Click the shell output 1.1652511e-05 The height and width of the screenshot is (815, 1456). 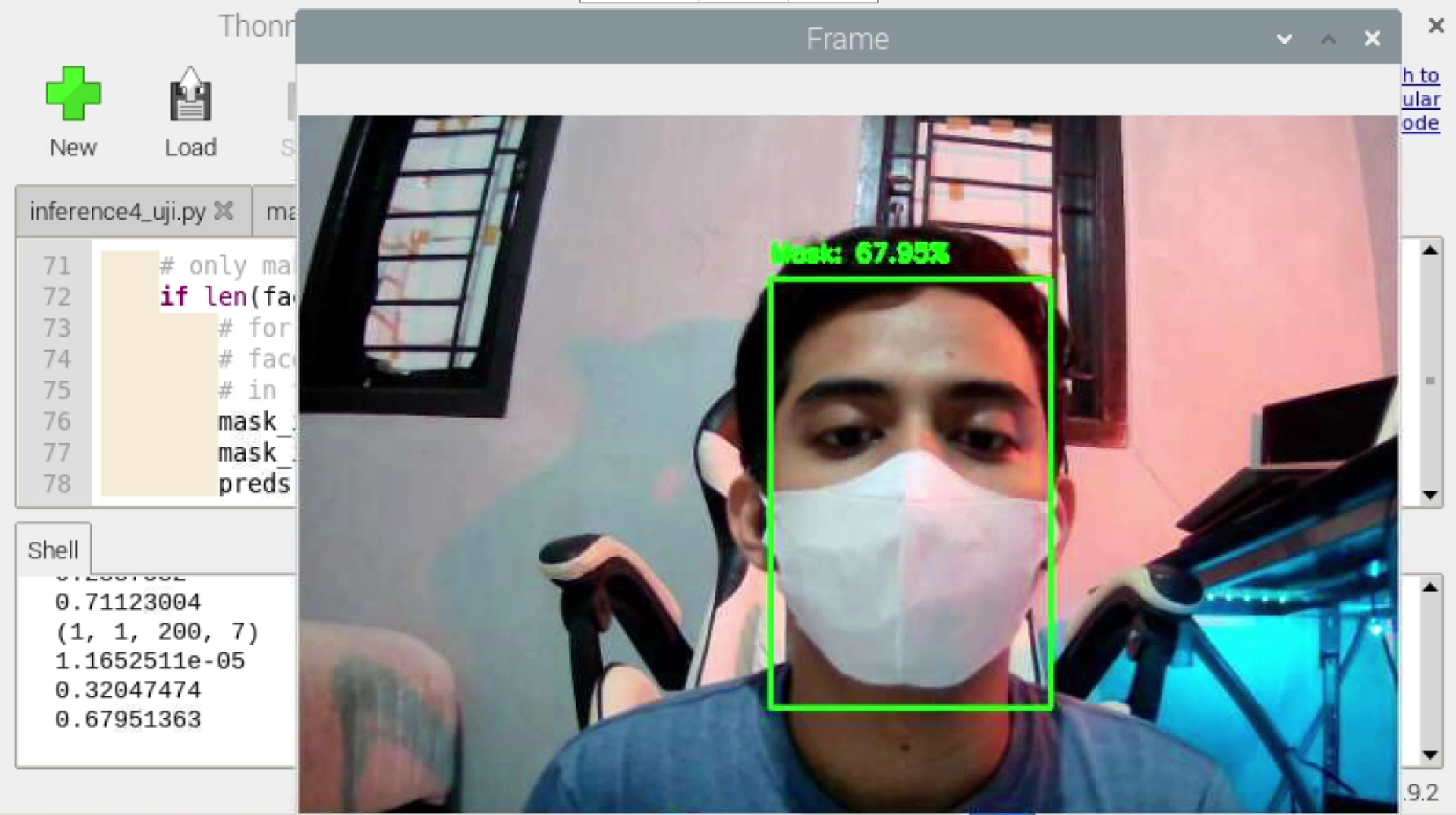coord(150,661)
